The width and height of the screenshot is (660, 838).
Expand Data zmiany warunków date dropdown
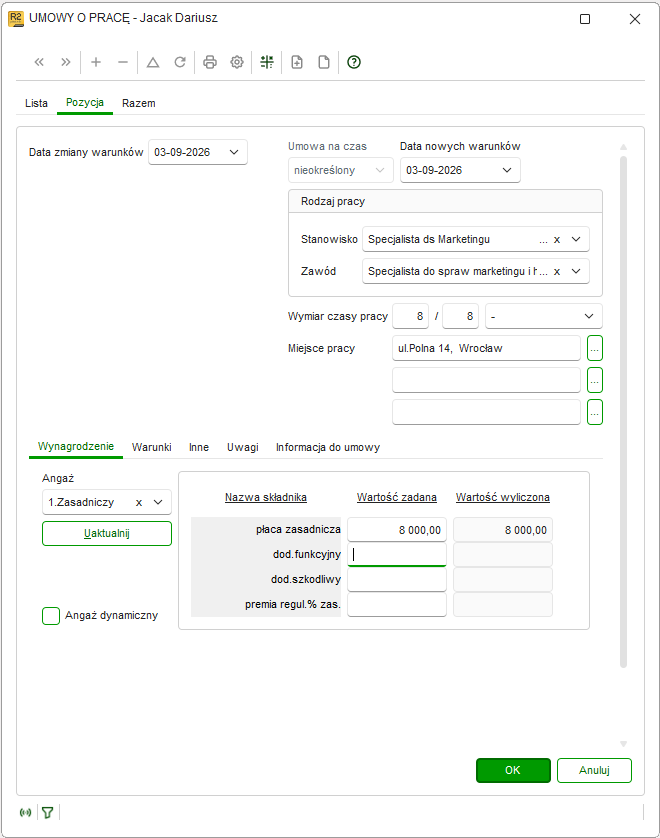(234, 152)
